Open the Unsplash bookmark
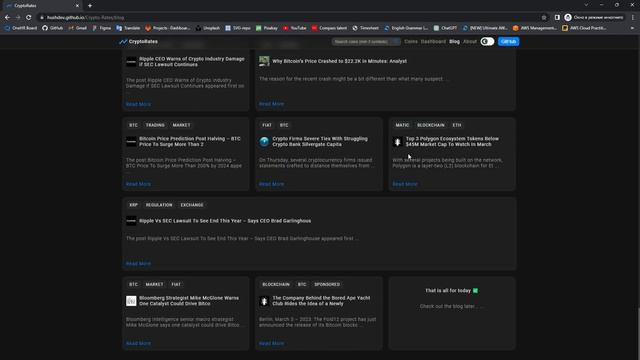 click(208, 28)
